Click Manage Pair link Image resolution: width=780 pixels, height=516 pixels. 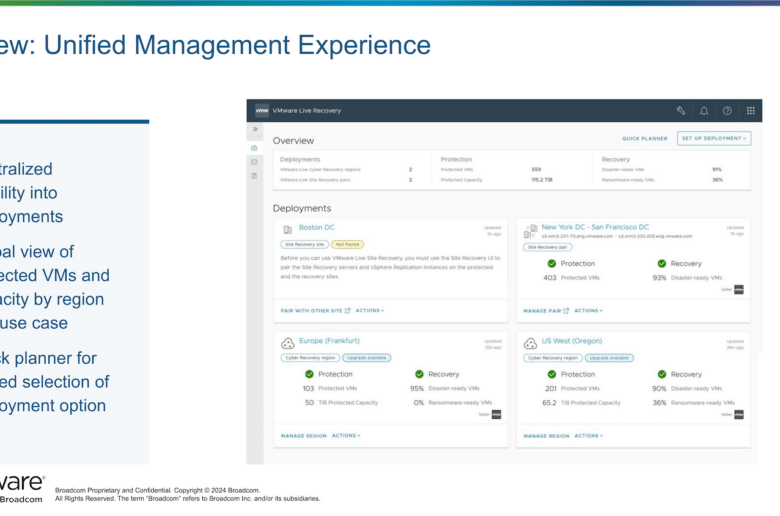click(x=542, y=310)
